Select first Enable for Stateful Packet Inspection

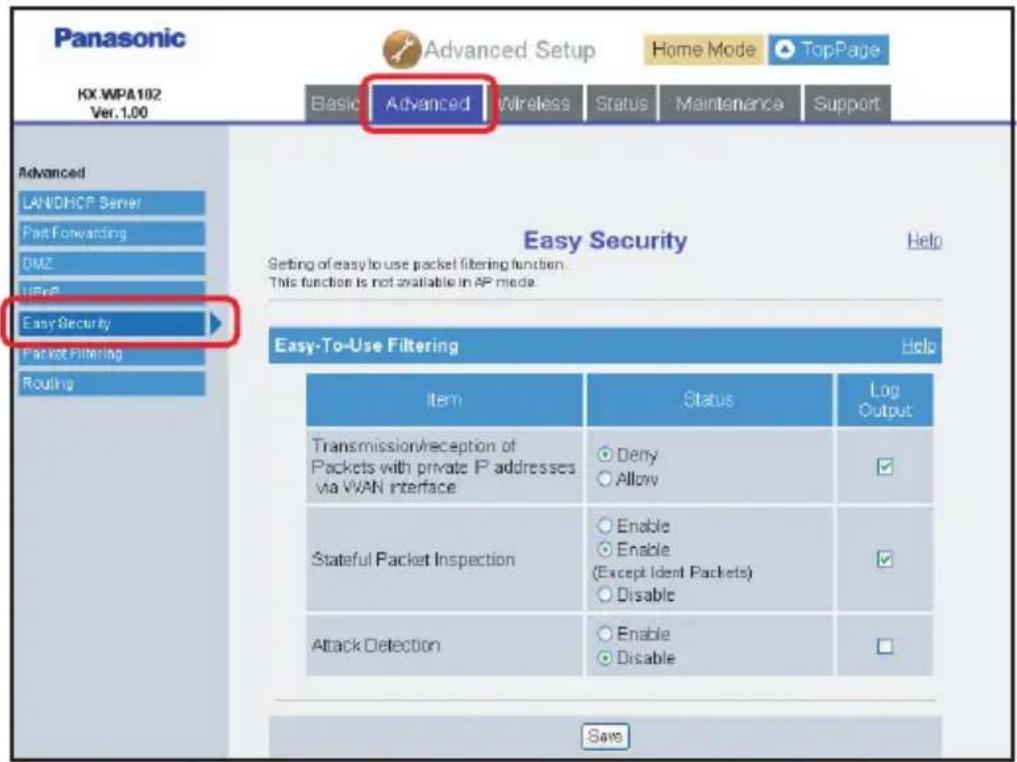(x=604, y=525)
